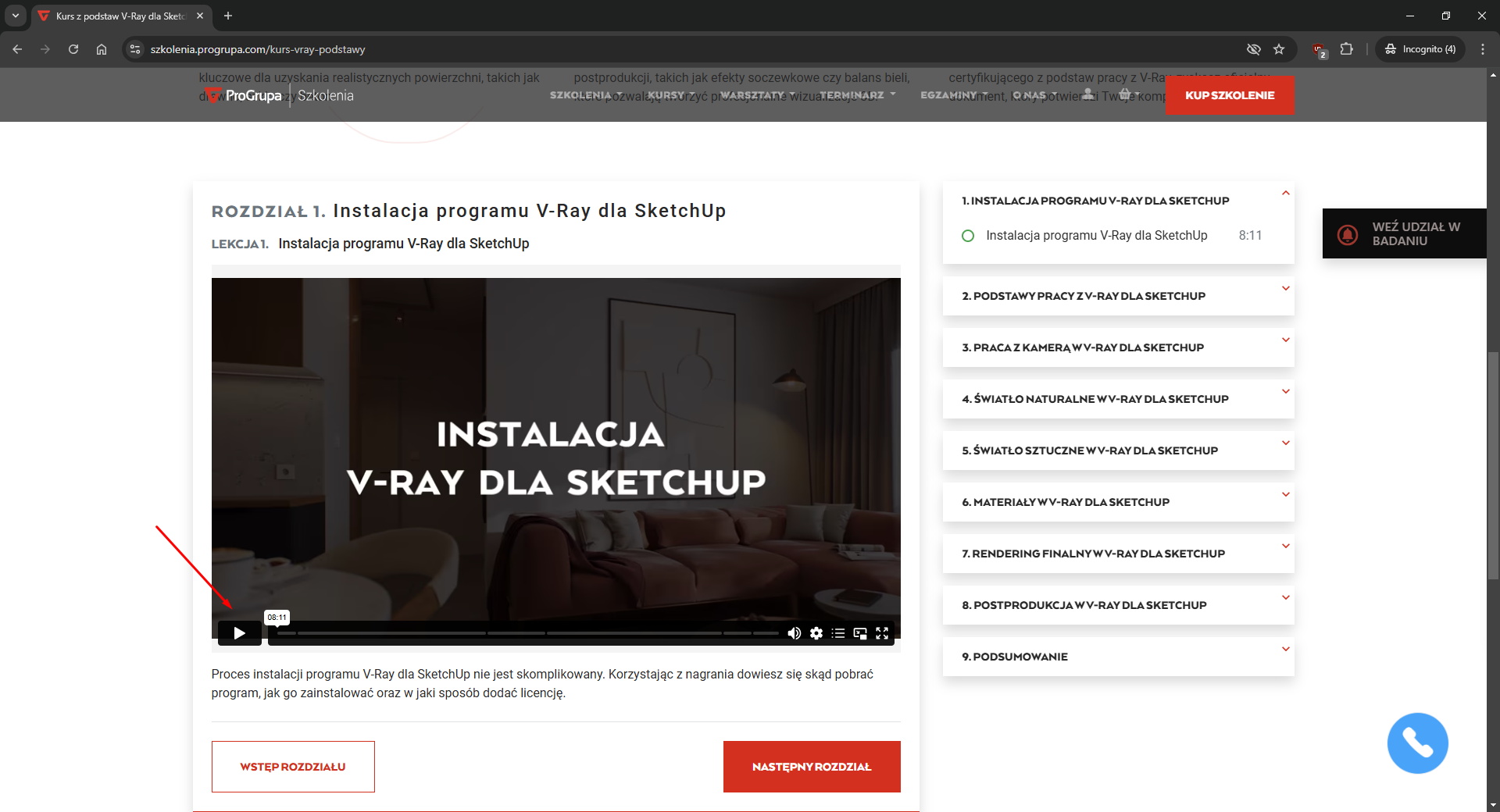Open the red extension icon with badge

point(1320,50)
